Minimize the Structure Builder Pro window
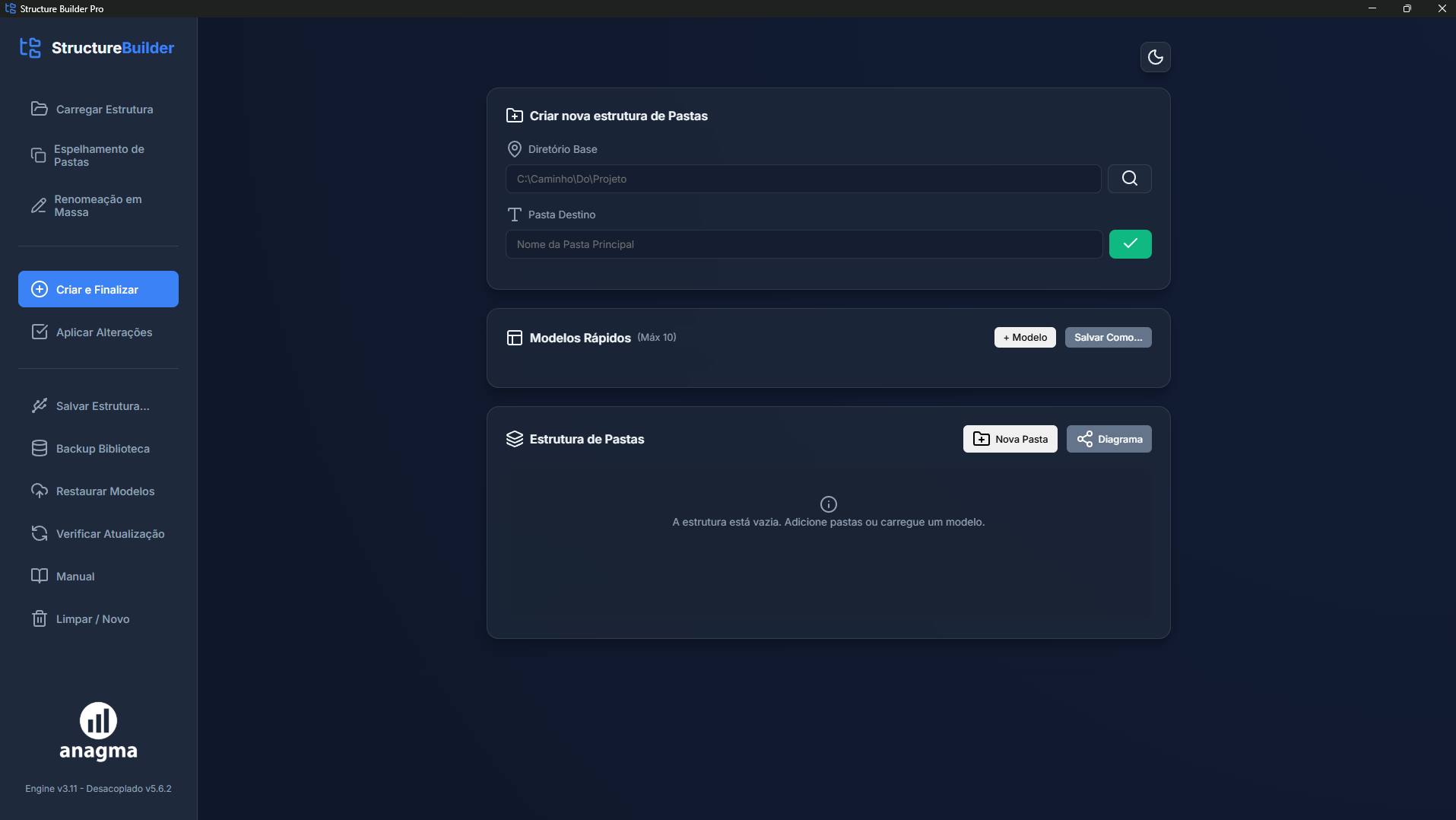1456x820 pixels. click(x=1372, y=8)
